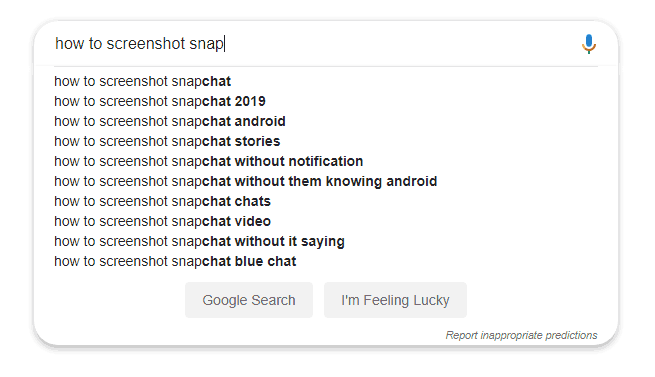Viewport: 655px width, 377px height.
Task: Click the I'm Feeling Lucky button
Action: [x=395, y=300]
